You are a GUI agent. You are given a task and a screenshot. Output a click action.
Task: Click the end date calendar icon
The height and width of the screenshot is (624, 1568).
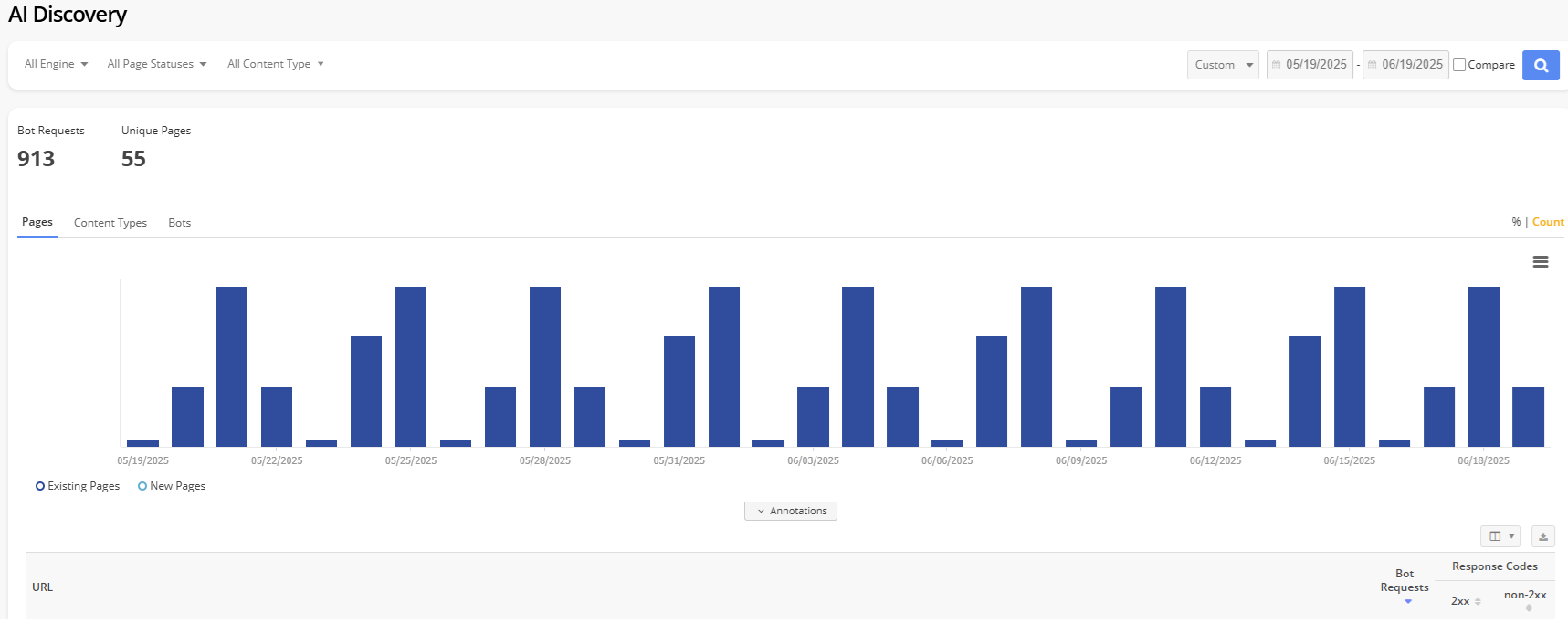(1372, 65)
